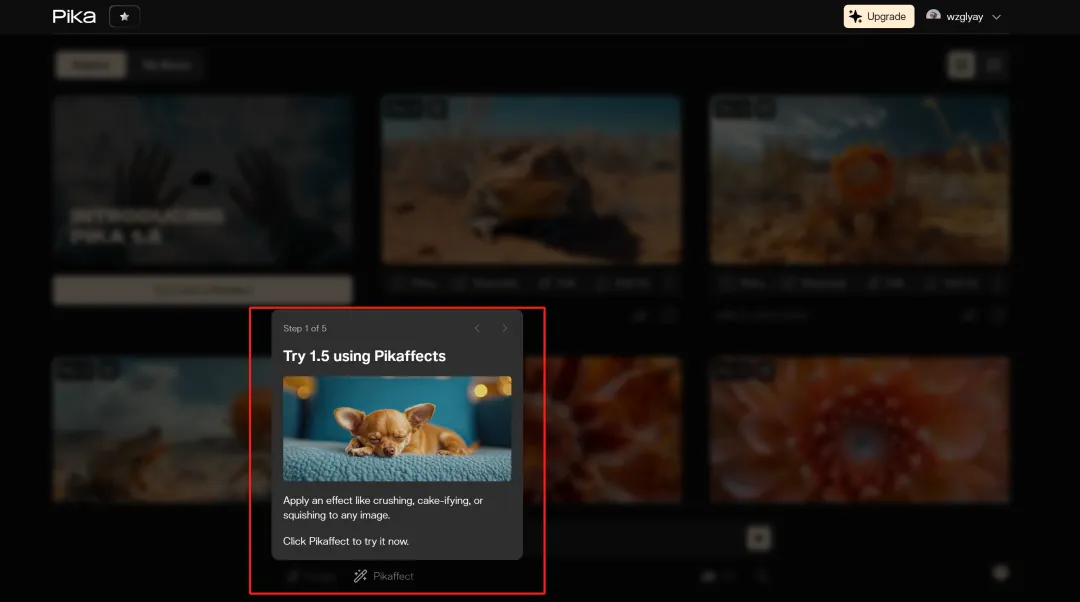1080x602 pixels.
Task: Go to the previous tour step arrow
Action: click(477, 329)
